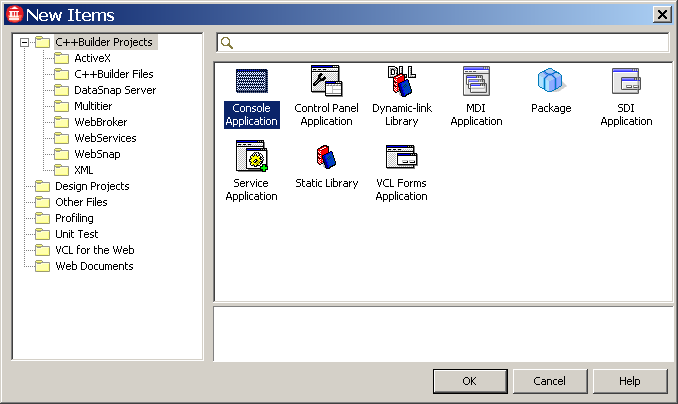Select the MDI Application icon
The width and height of the screenshot is (678, 404).
click(476, 81)
